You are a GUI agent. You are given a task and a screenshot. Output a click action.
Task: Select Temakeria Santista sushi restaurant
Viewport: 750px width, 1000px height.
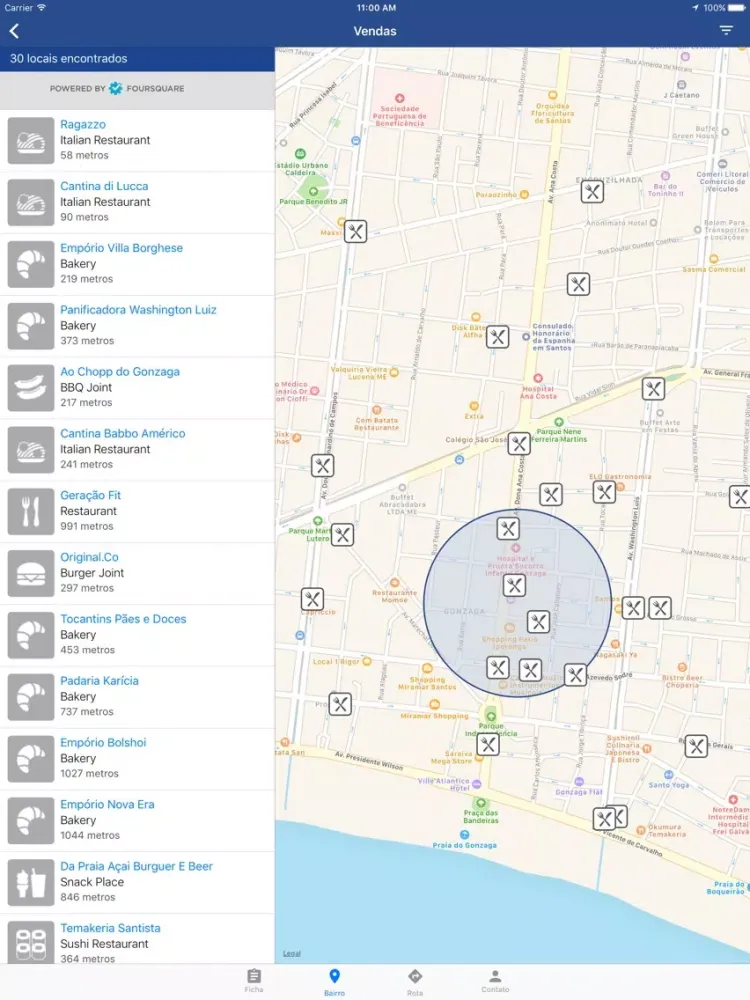137,941
